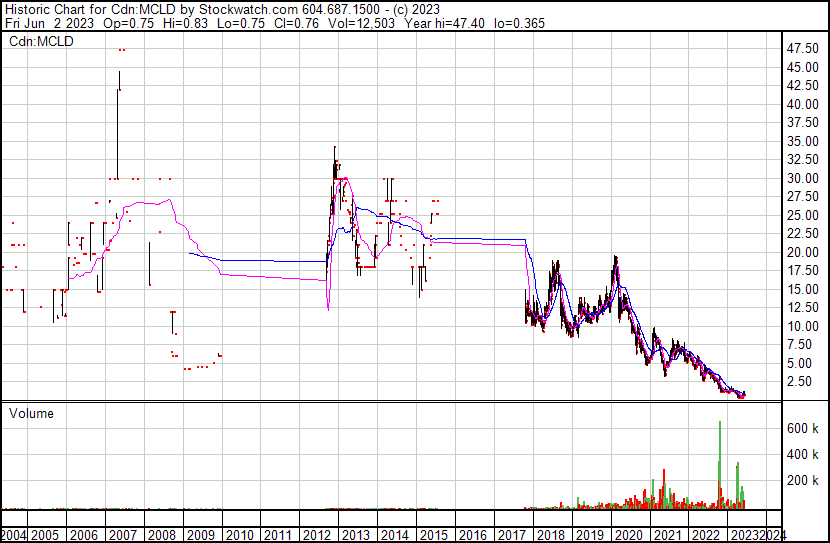Click the 2018 year label
The image size is (830, 543).
[549, 536]
